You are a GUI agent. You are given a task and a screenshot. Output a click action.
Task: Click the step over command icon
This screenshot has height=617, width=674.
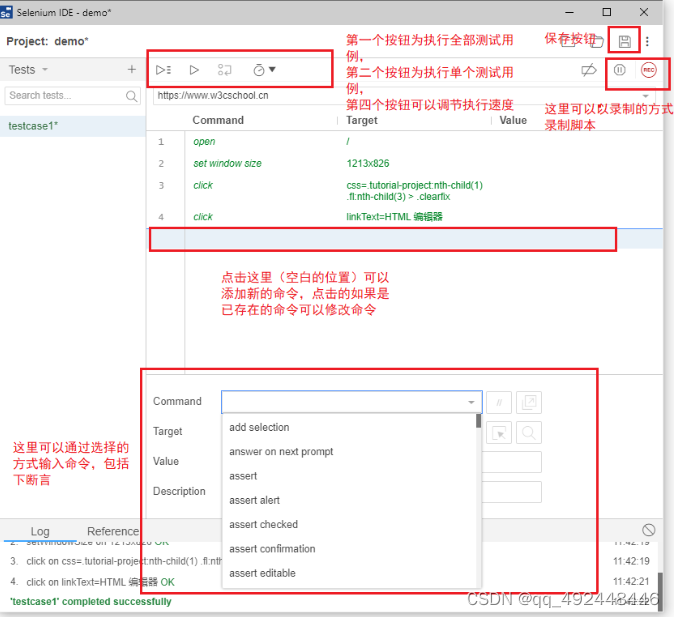coord(224,70)
